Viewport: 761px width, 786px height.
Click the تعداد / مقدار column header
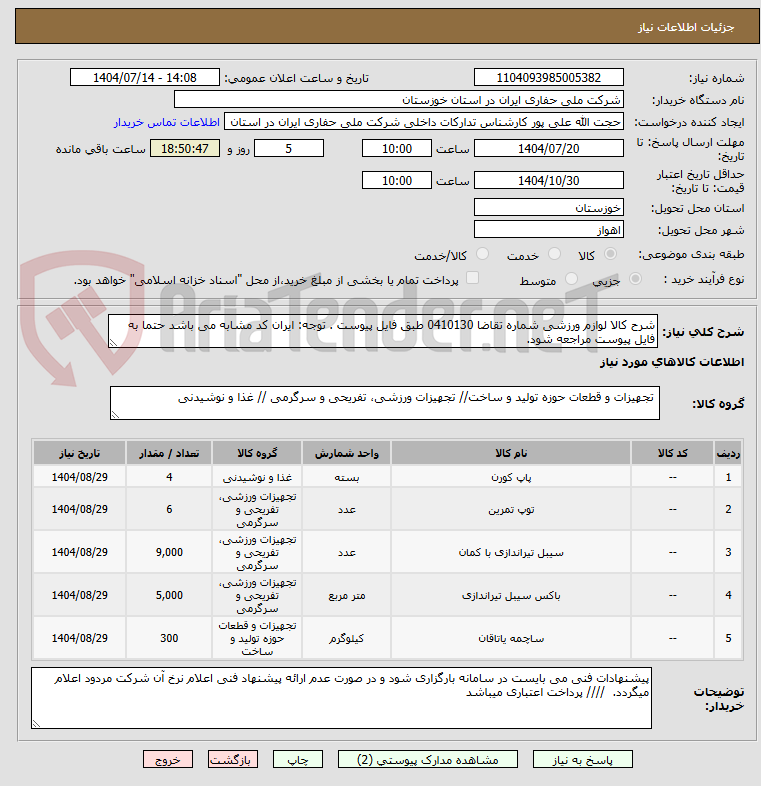point(169,453)
